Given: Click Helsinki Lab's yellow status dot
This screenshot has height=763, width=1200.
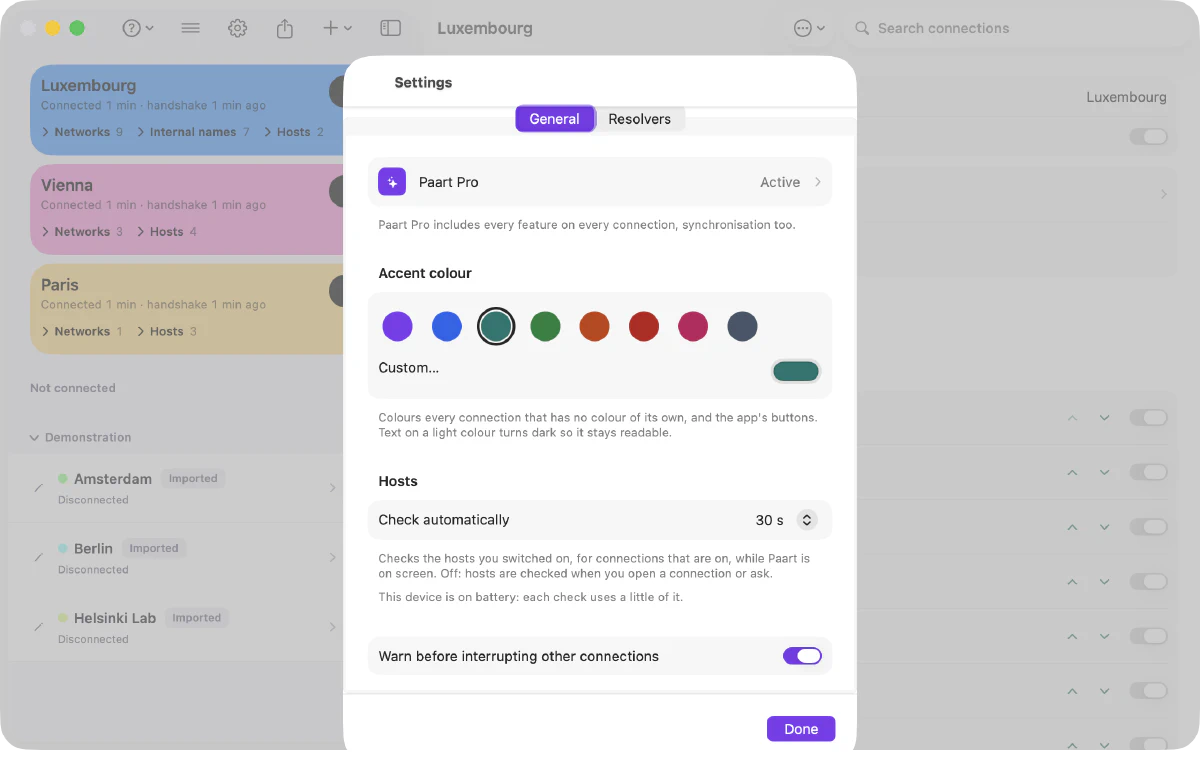Looking at the screenshot, I should coord(63,618).
